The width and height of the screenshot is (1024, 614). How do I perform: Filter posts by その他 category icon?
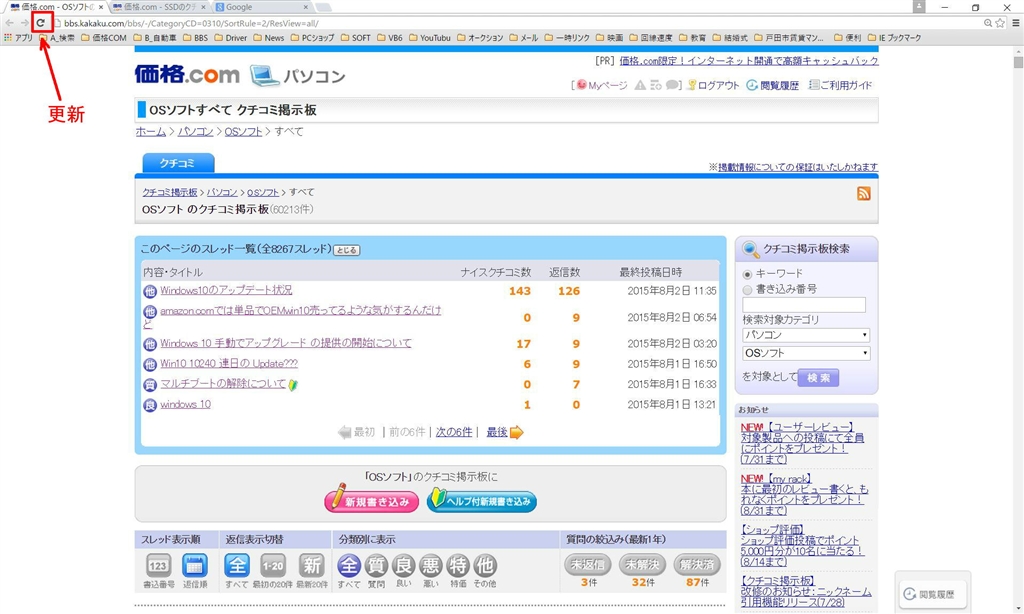(x=485, y=566)
